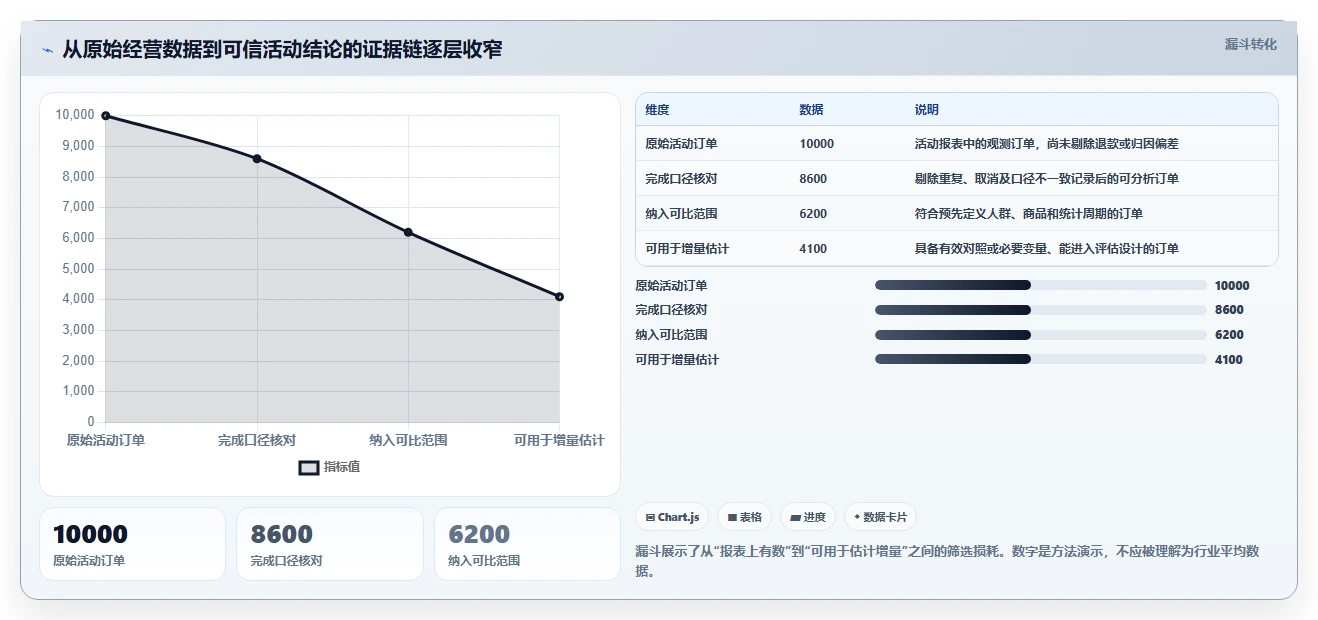Click the 数据卡片 chip
Screen dimensions: 1318x620
click(880, 517)
